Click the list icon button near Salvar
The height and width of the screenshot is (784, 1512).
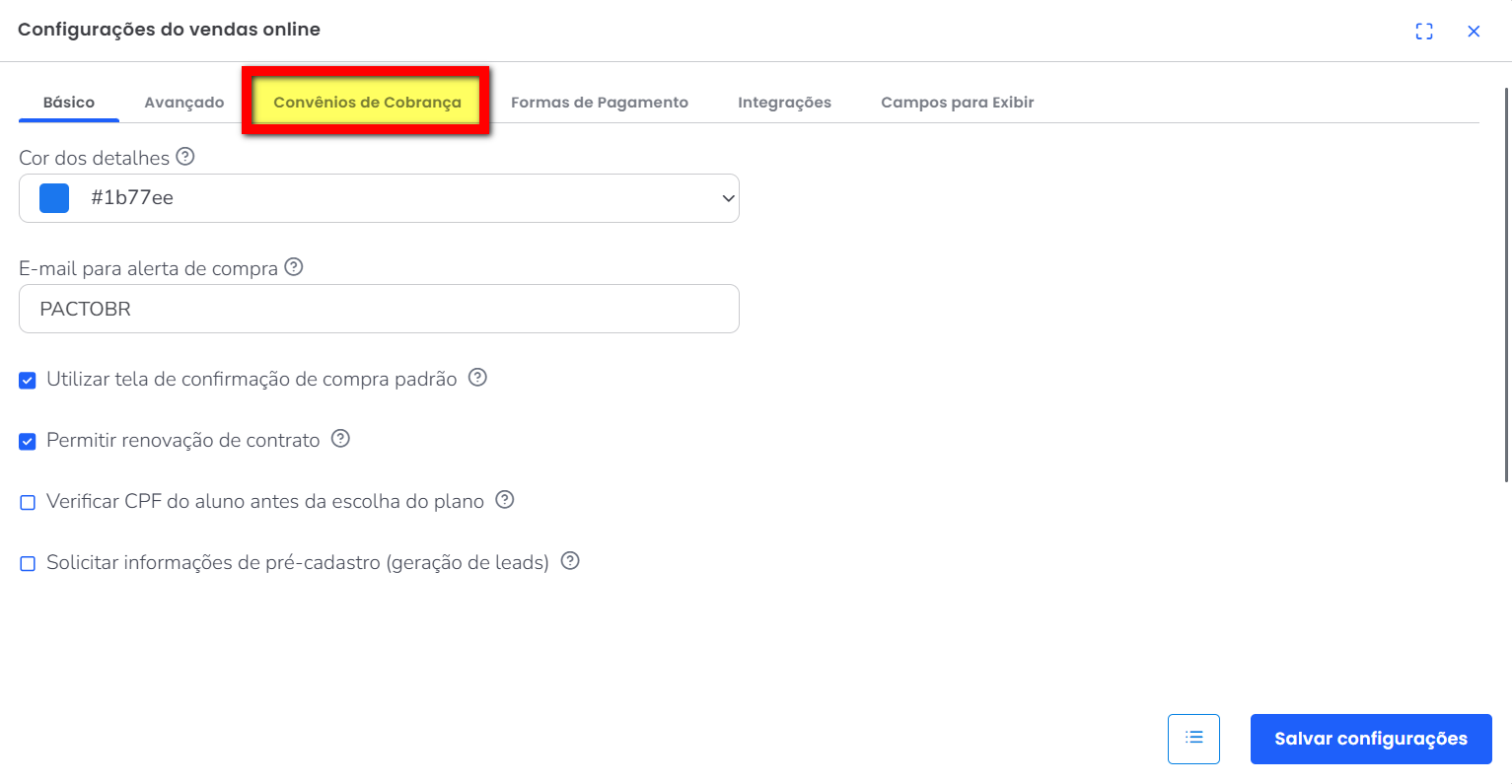(1193, 739)
